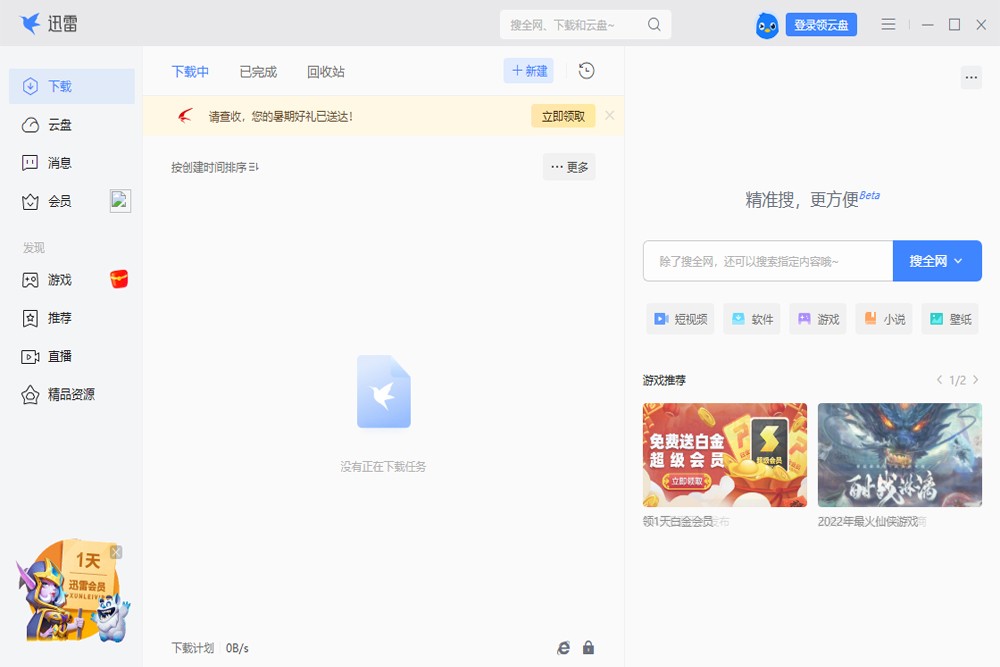Click the lock icon in status bar

(x=588, y=648)
